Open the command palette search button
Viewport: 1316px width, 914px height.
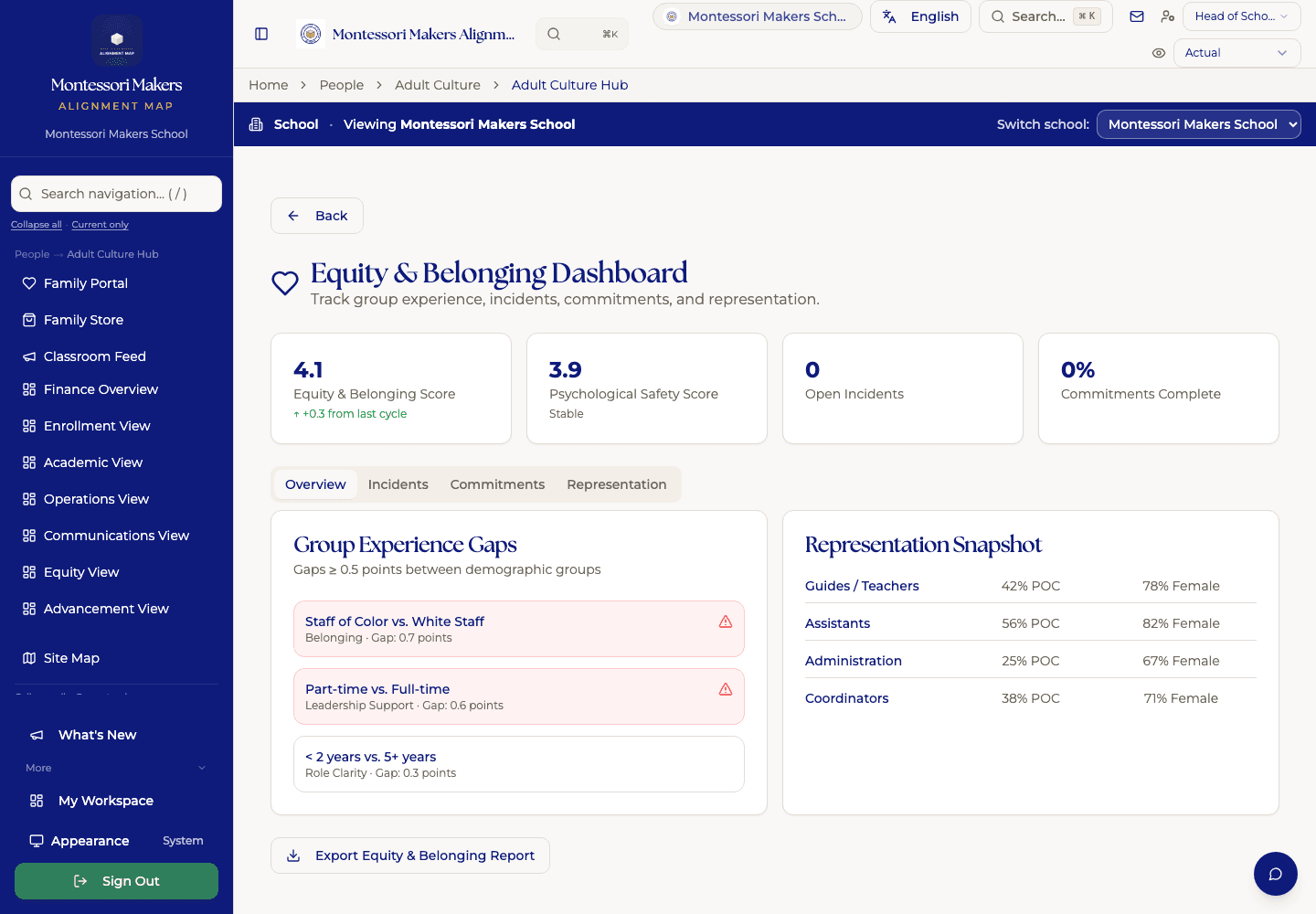[582, 34]
